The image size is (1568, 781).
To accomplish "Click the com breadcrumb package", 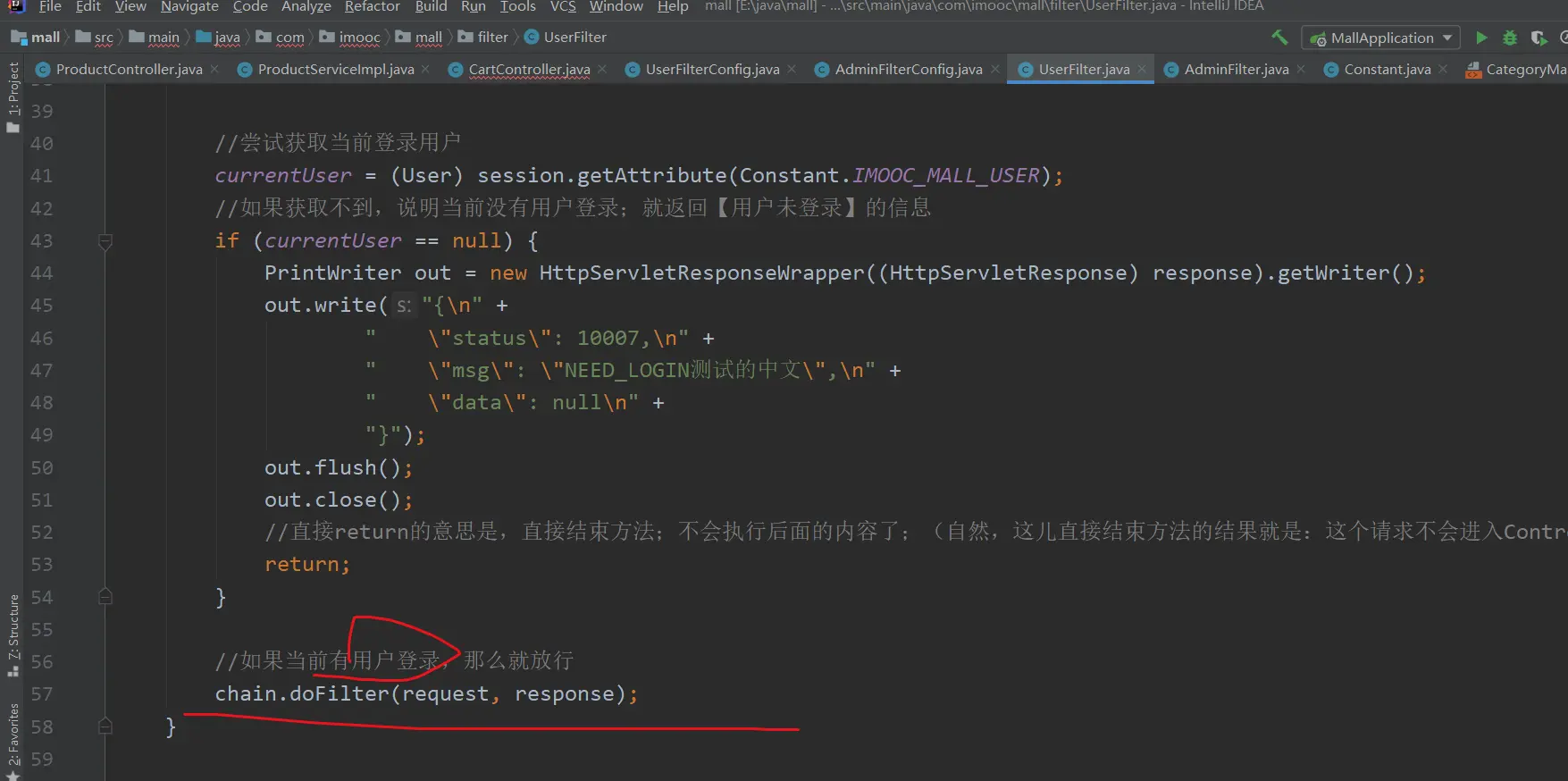I will point(281,38).
